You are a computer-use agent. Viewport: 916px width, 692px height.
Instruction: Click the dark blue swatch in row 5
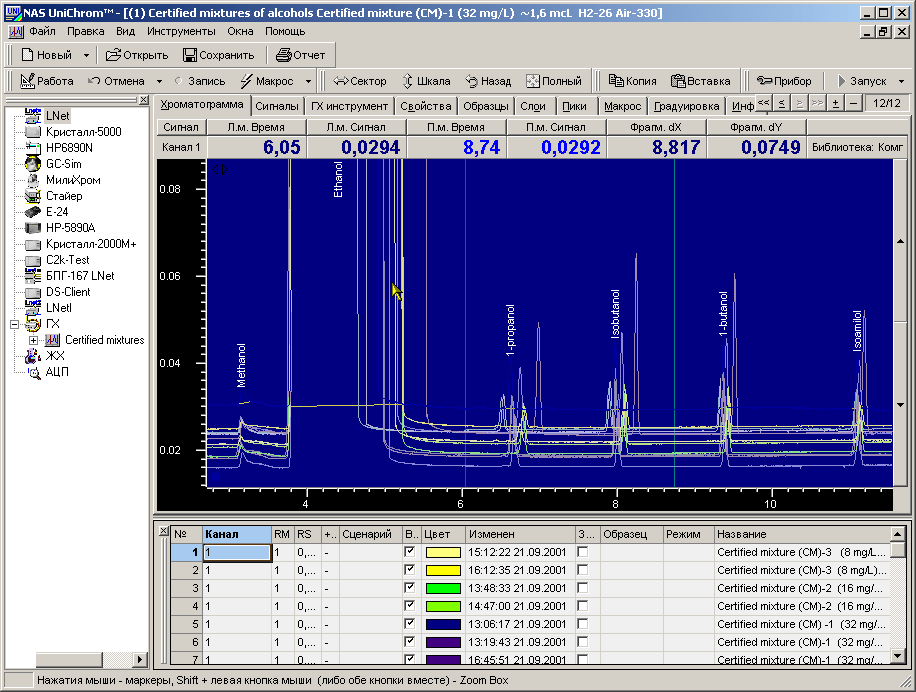coord(443,624)
